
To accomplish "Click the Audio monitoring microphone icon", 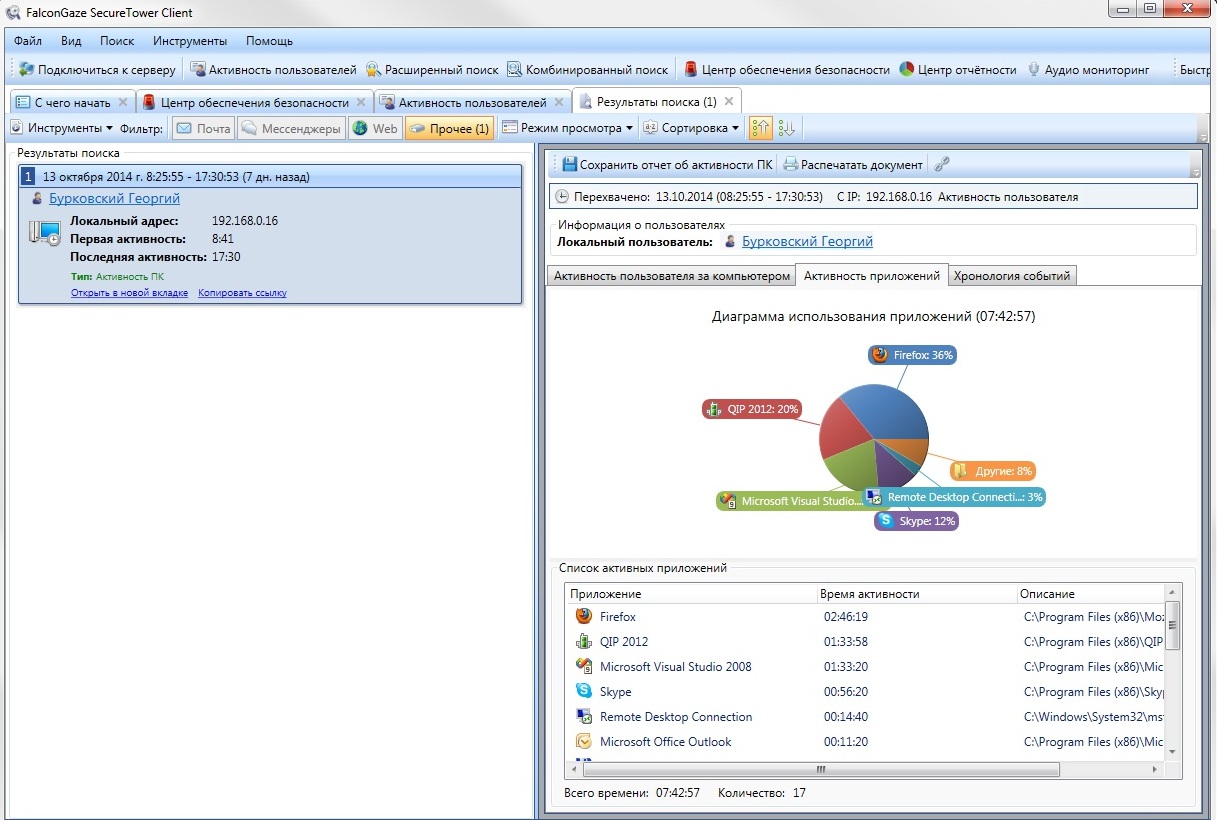I will click(x=1033, y=70).
